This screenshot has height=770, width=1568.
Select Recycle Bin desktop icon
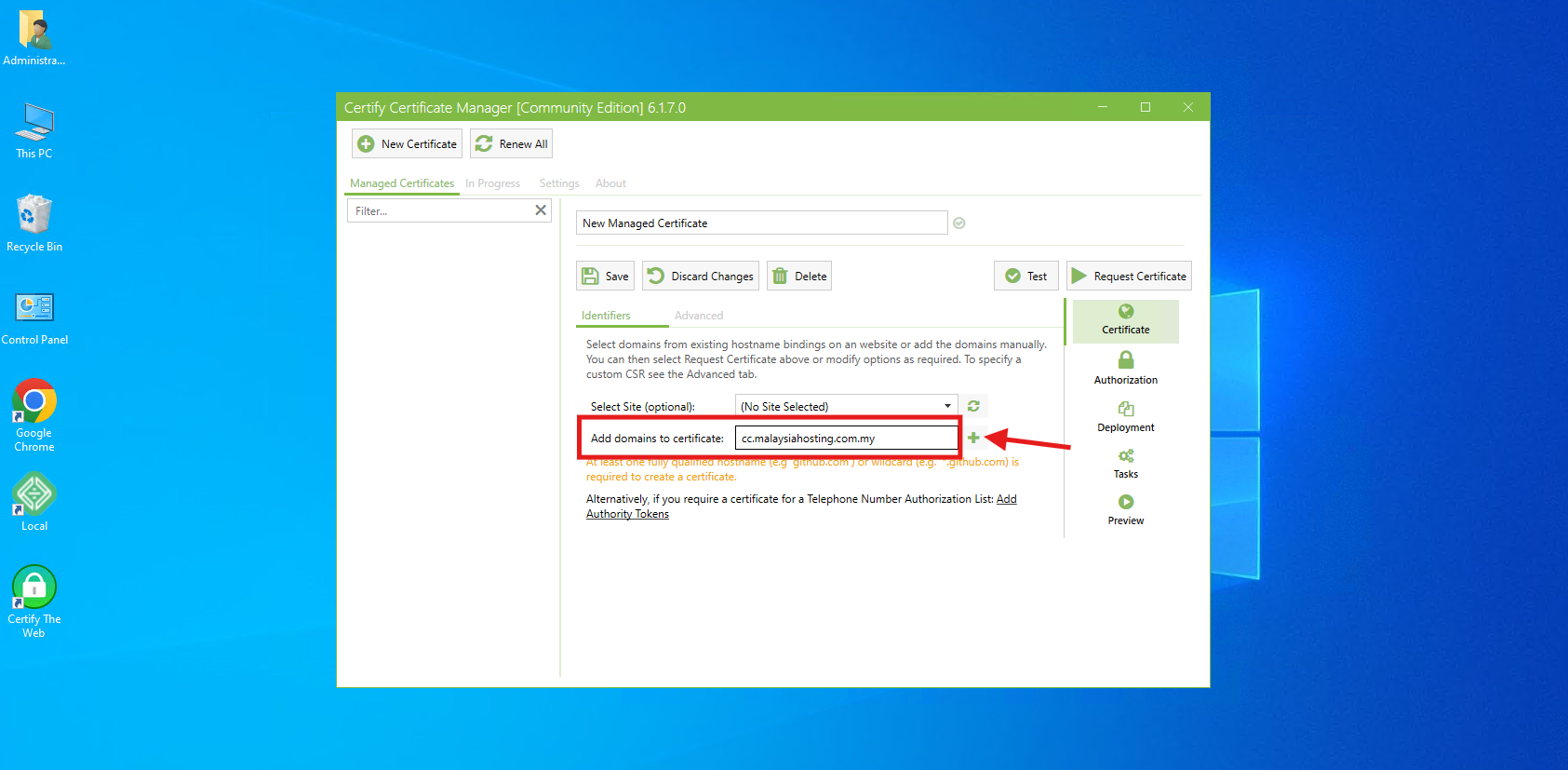click(34, 223)
